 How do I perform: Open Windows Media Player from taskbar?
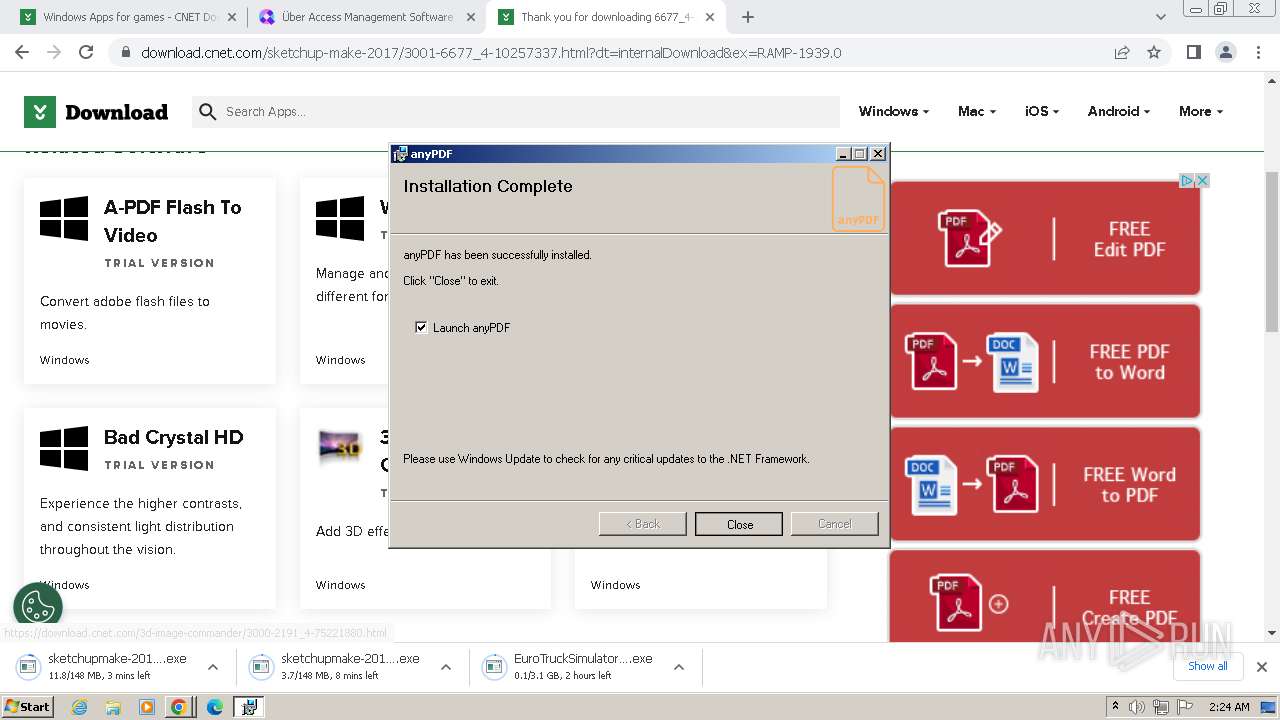click(146, 707)
